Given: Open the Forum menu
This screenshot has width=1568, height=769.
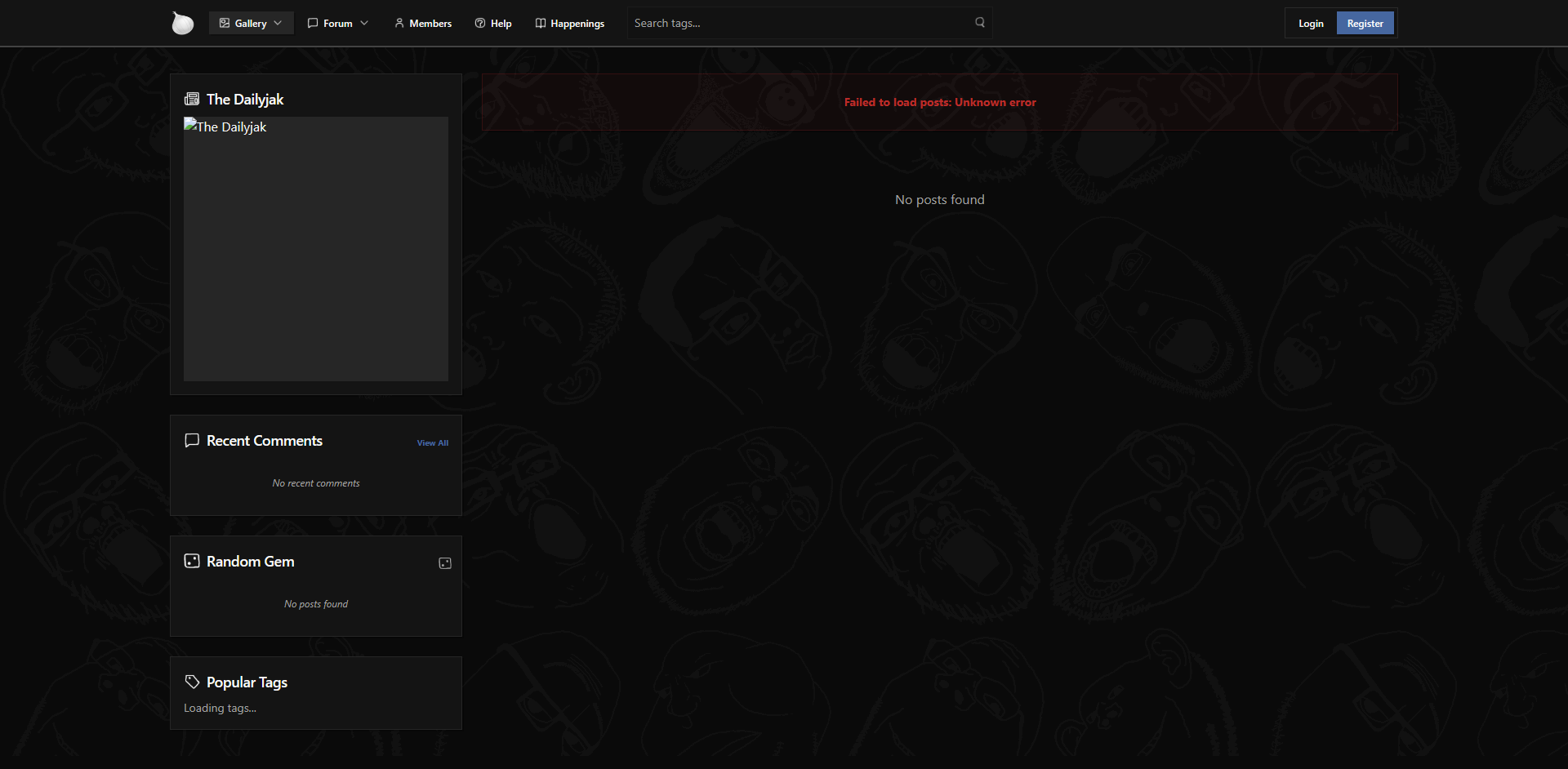Looking at the screenshot, I should (x=336, y=24).
